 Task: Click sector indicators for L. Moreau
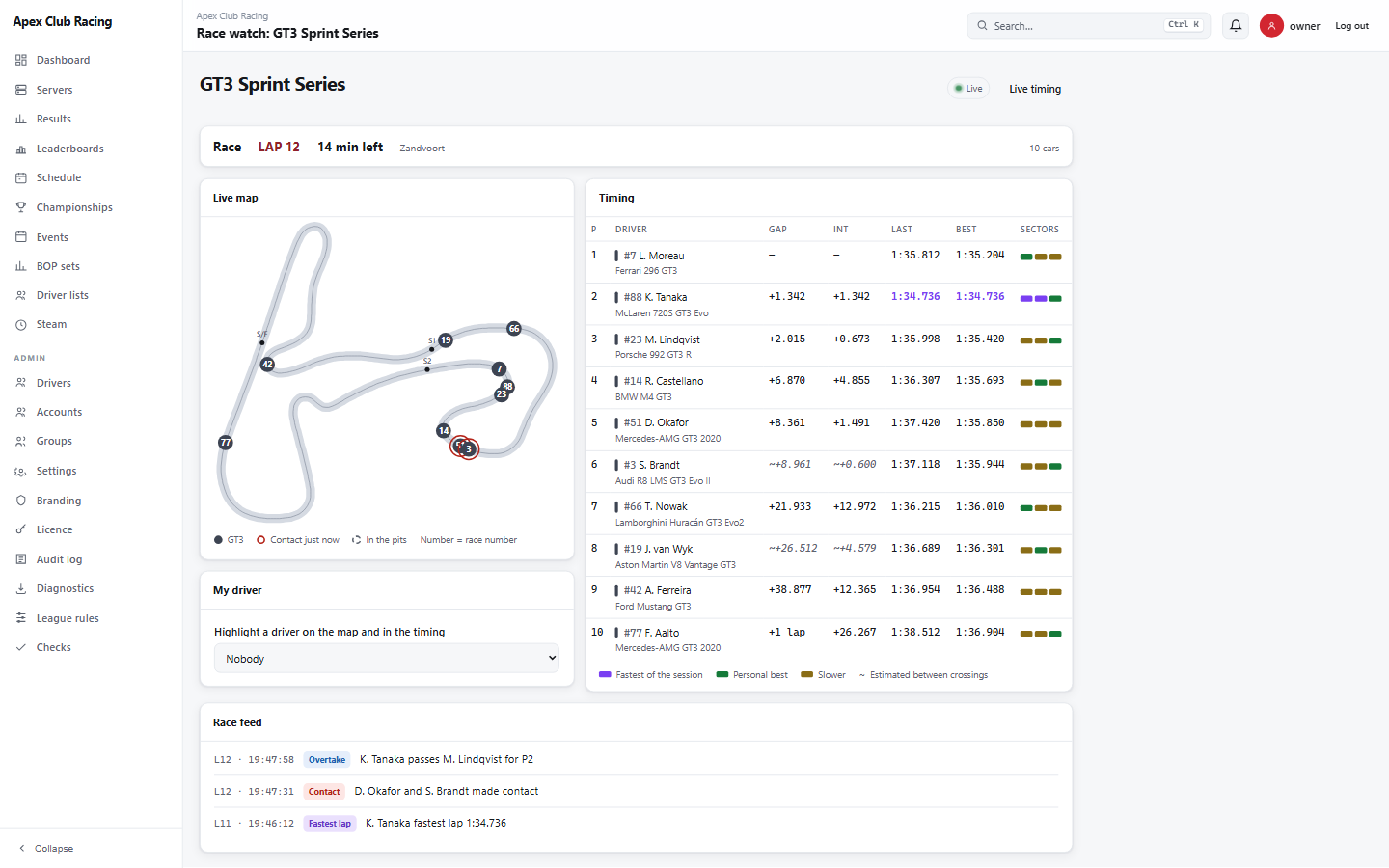[x=1041, y=257]
